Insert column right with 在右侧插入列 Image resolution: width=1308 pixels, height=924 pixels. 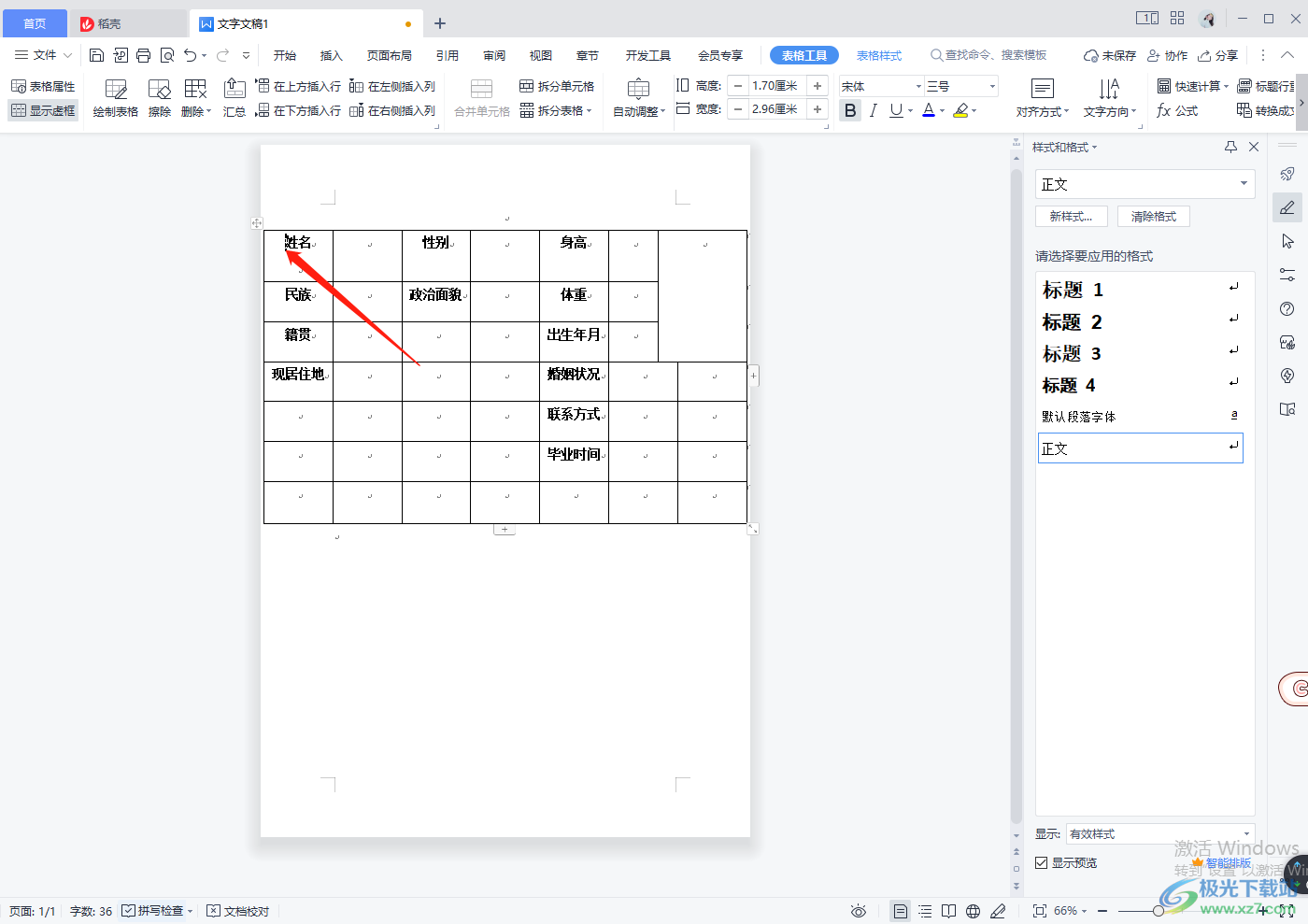pos(392,110)
